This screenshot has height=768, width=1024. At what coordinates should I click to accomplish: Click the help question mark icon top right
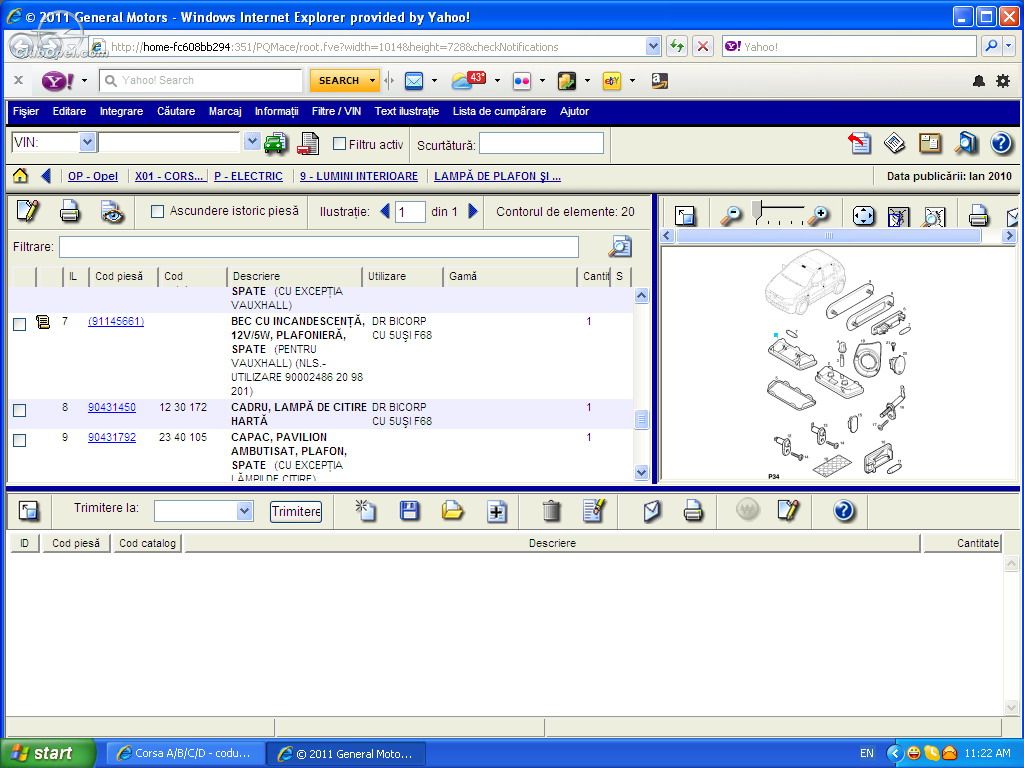click(1001, 143)
